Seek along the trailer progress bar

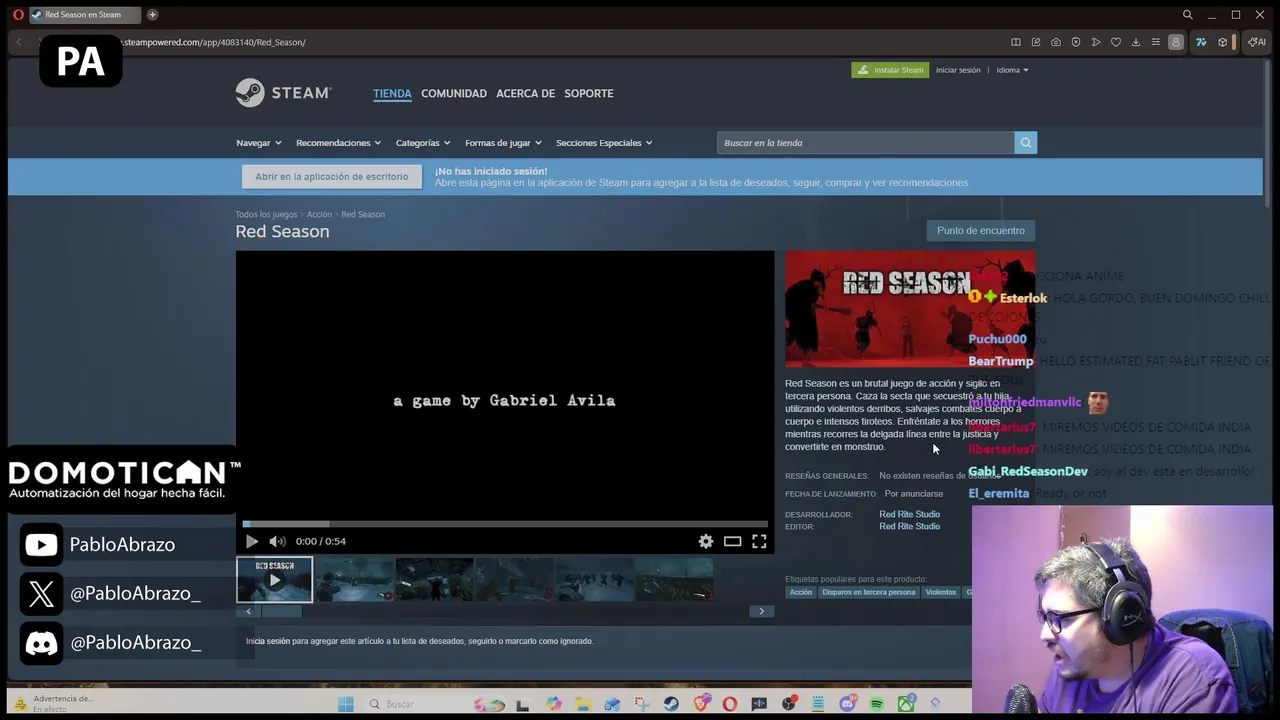click(x=505, y=523)
